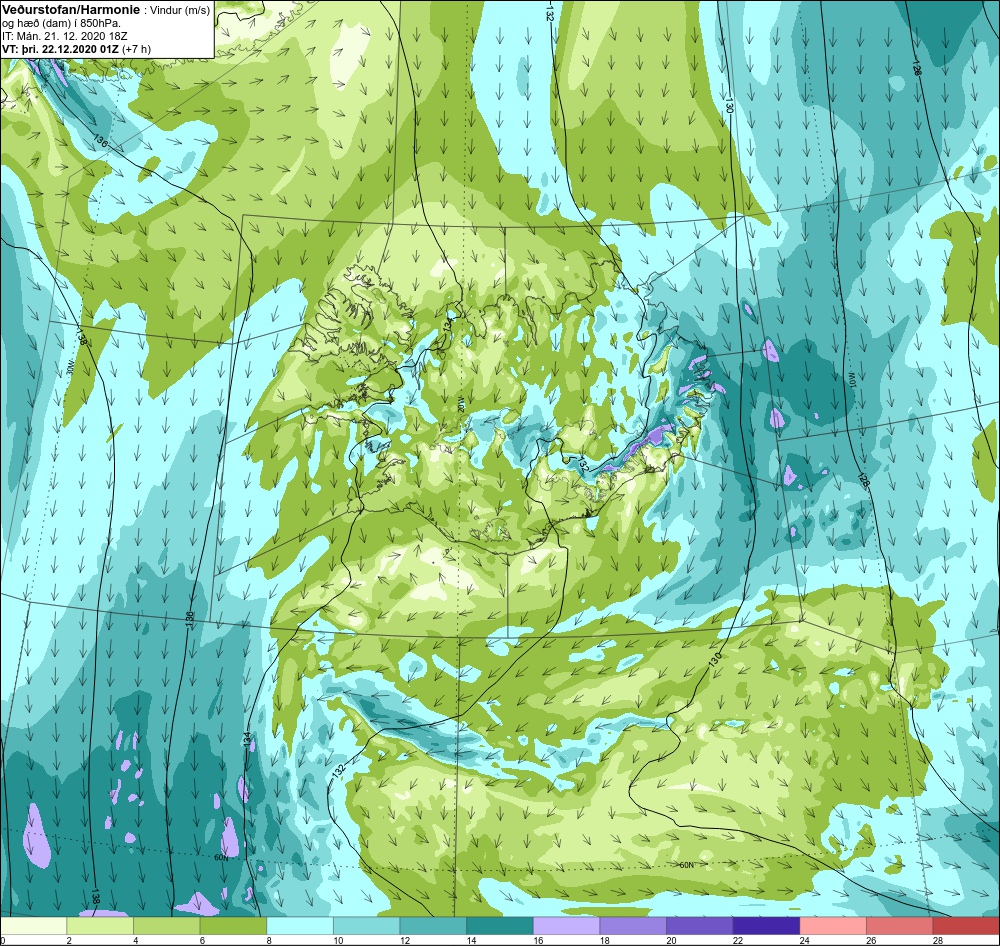The image size is (1000, 946).
Task: Click the 'Veðurstofan/Harmonie' title text
Action: pyautogui.click(x=71, y=10)
